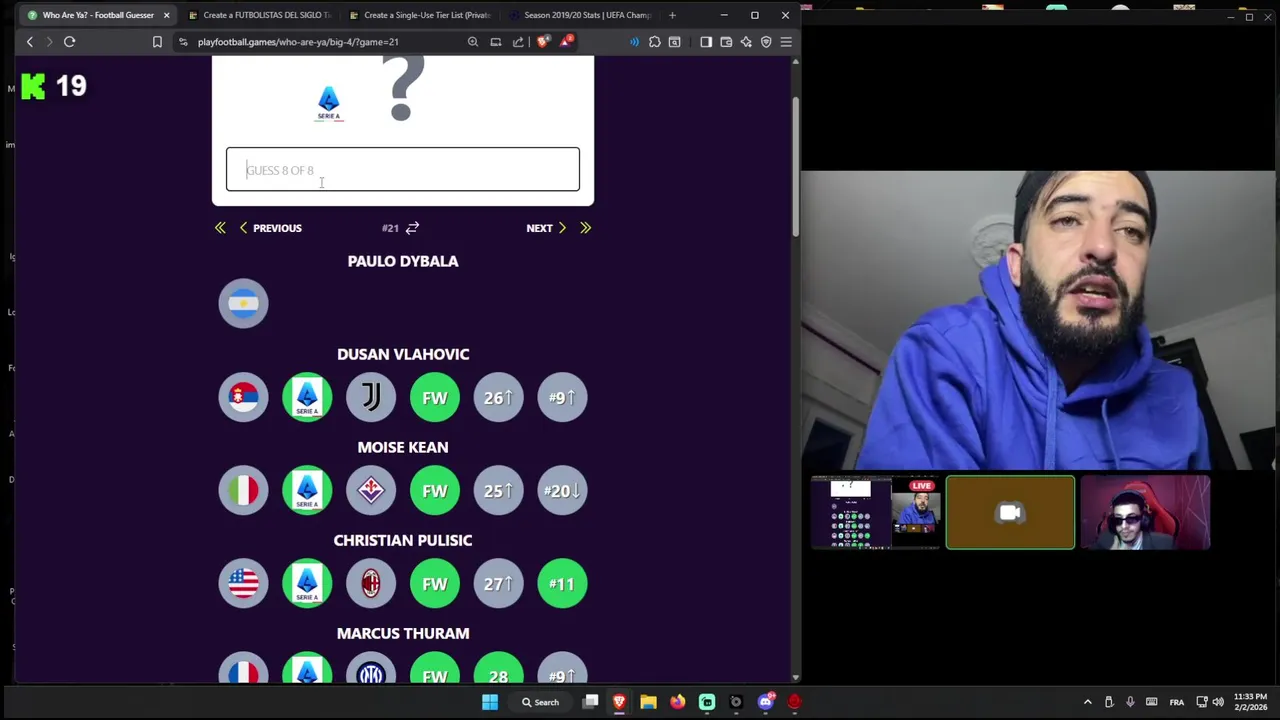Go to the PREVIOUS game
This screenshot has width=1280, height=720.
270,228
